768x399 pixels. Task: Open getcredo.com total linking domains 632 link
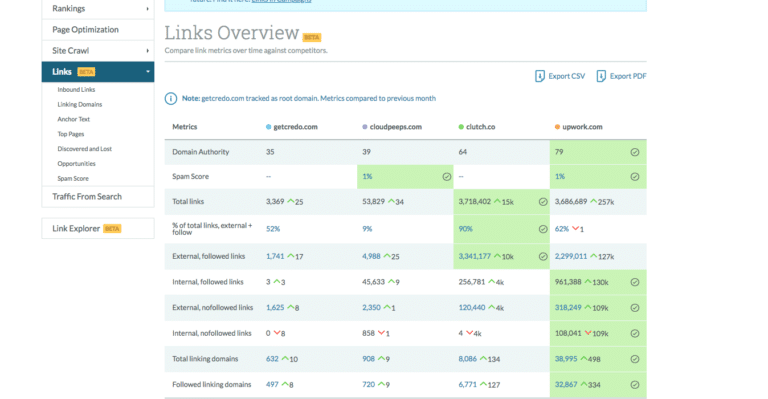[x=272, y=359]
